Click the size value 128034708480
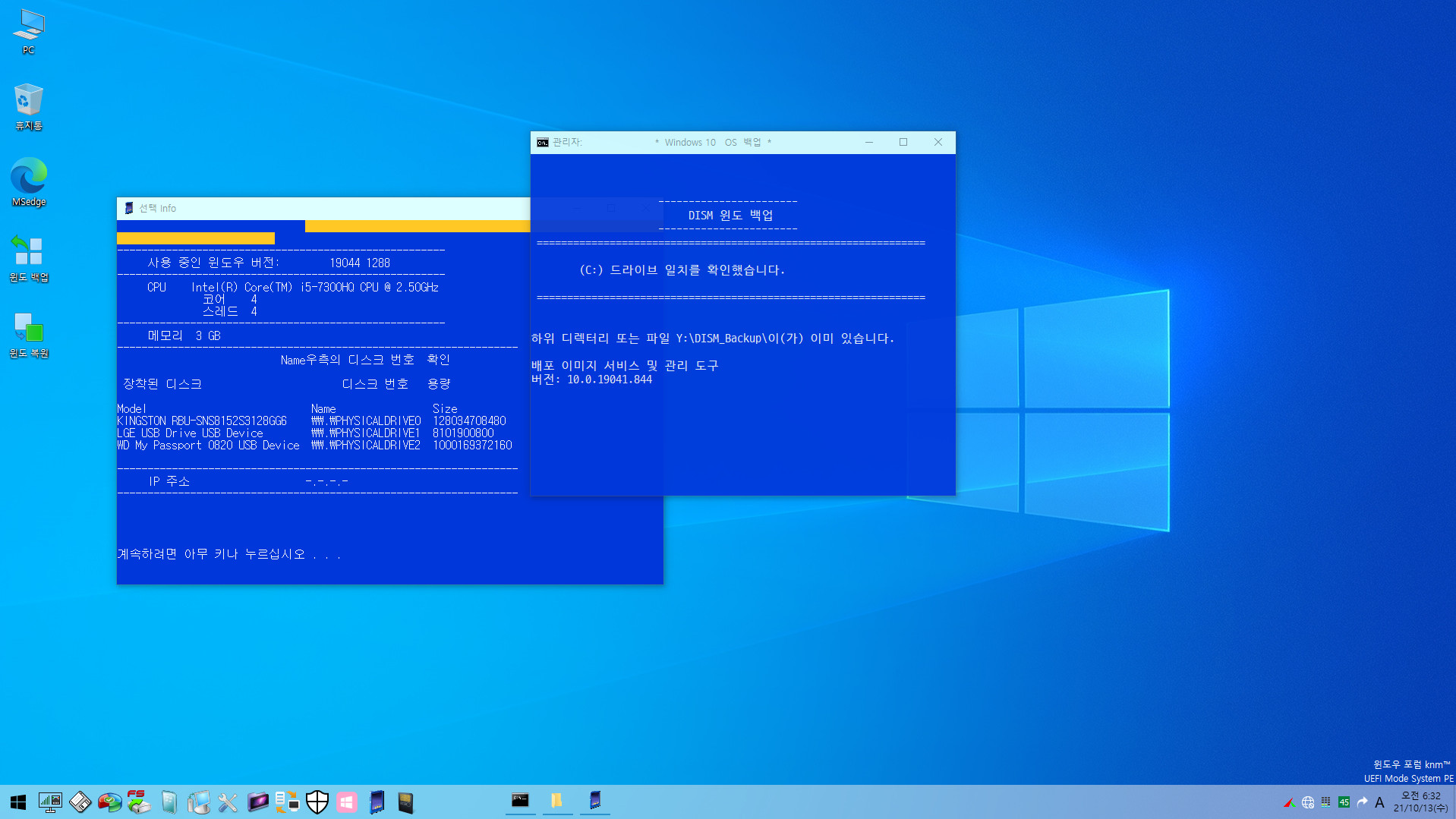 coord(469,421)
